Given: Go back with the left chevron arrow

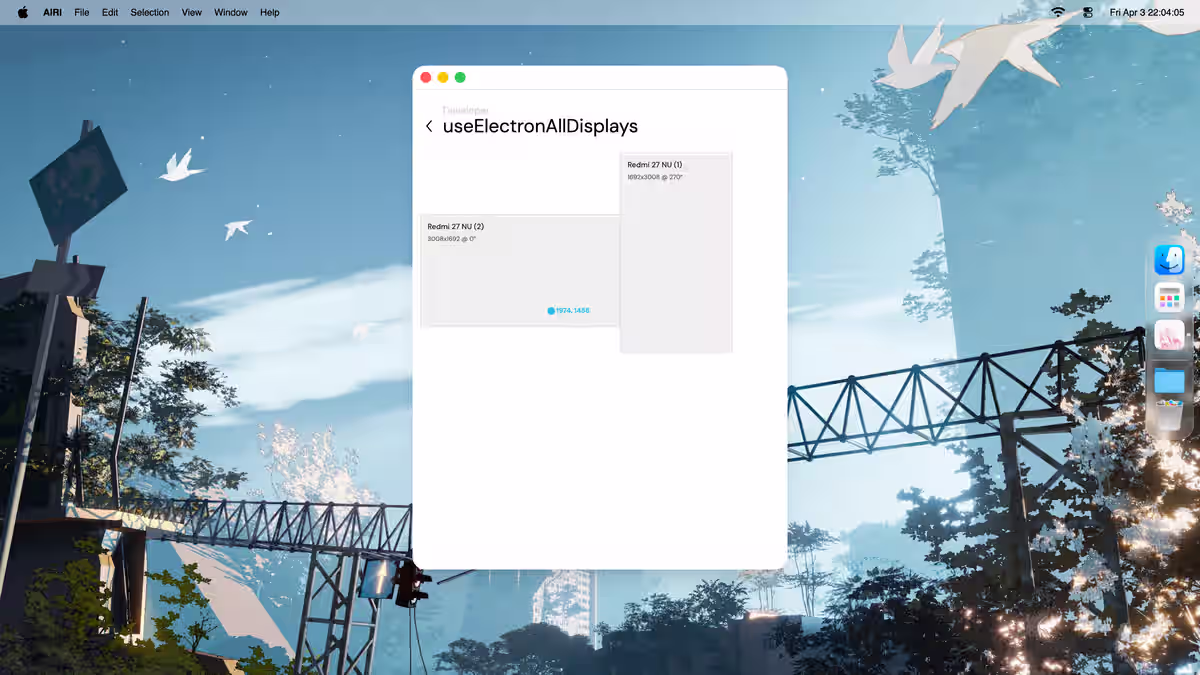Looking at the screenshot, I should (429, 126).
